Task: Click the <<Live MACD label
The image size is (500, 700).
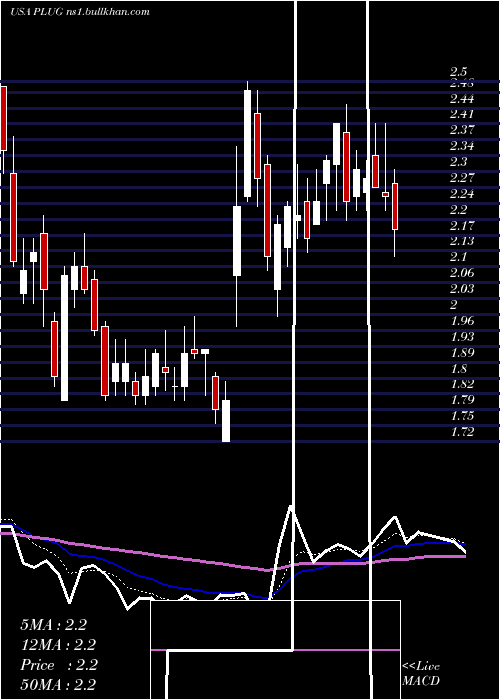Action: [x=421, y=674]
